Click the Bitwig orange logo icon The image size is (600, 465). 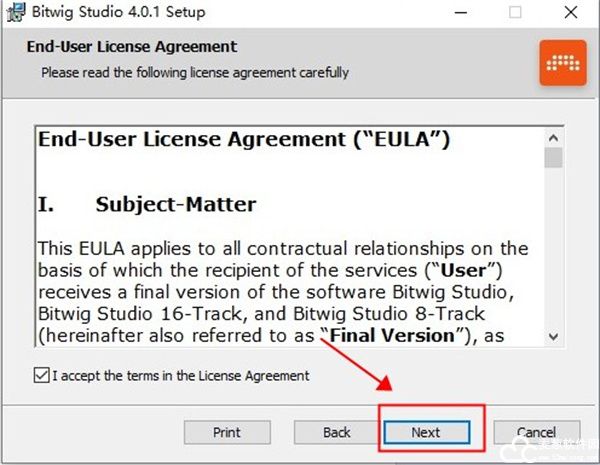pos(563,63)
